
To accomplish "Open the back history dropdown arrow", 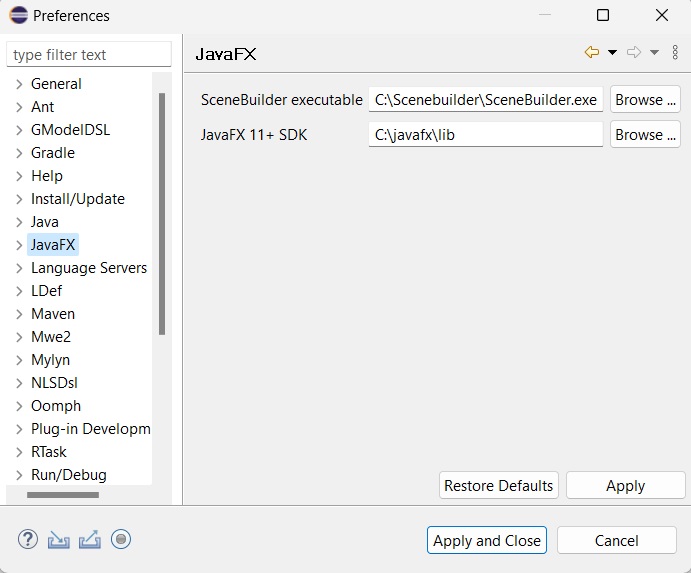I will tap(612, 53).
